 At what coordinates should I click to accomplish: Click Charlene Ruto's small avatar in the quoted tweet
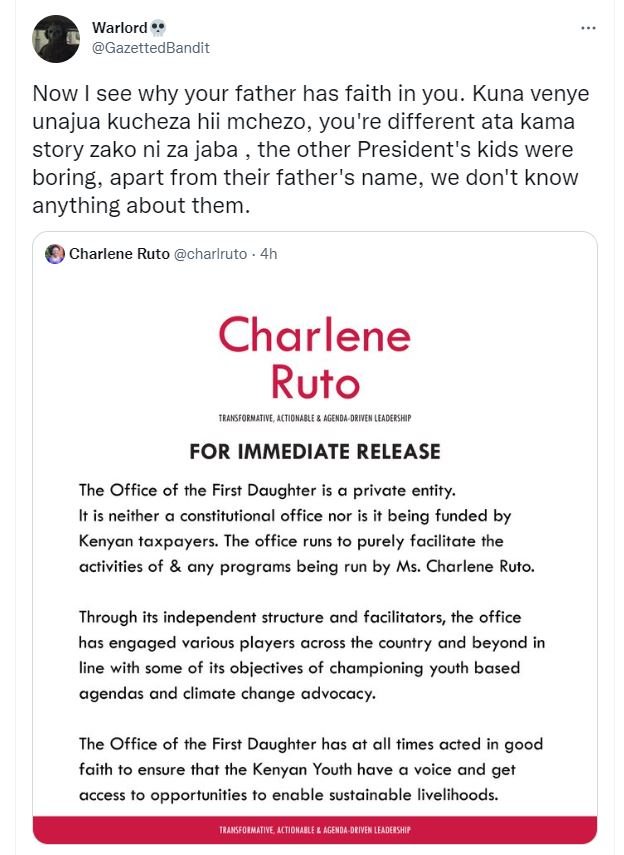55,254
